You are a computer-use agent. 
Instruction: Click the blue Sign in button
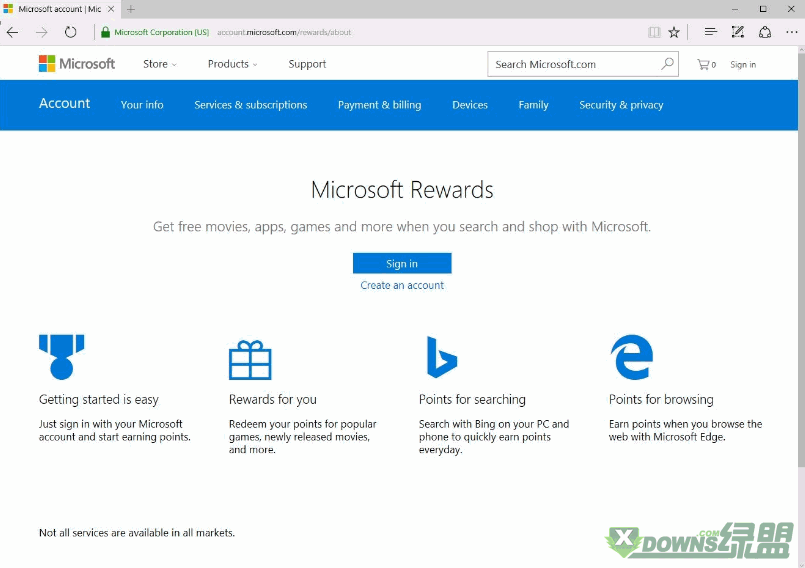[402, 263]
